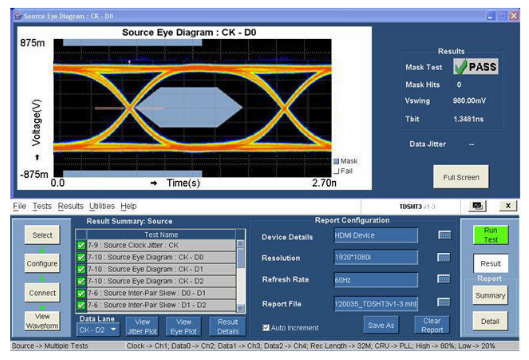Select row 7-10 Source Eye Diagram : CK - D0

coord(161,257)
